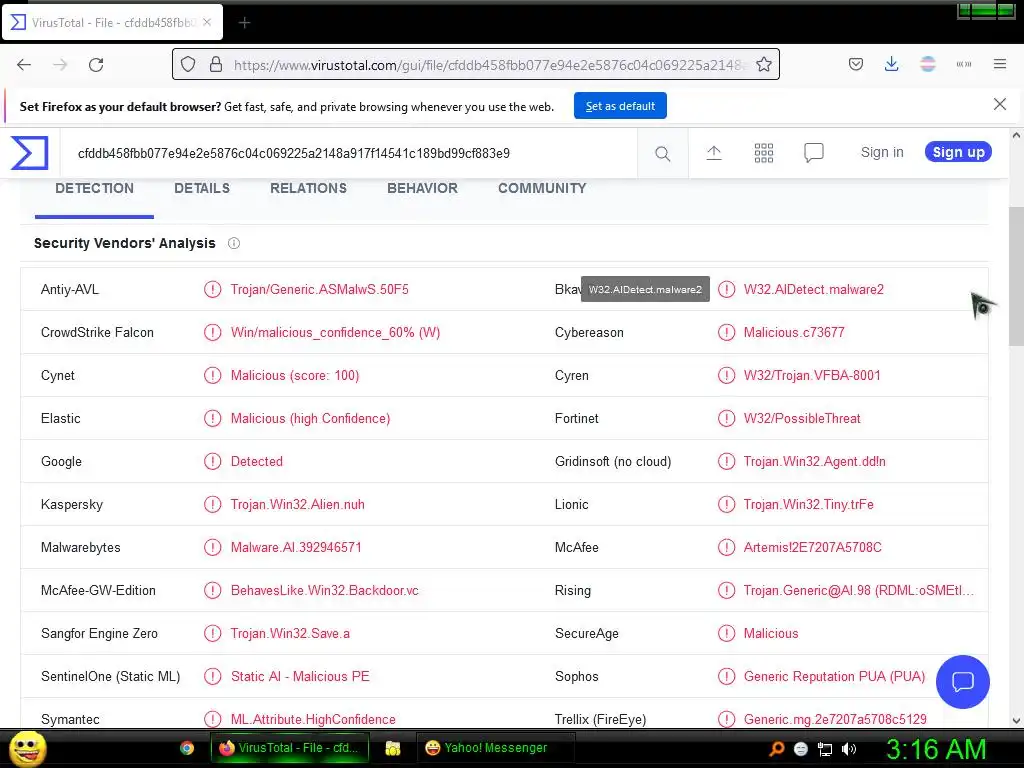Open the Firefox downloads icon
Viewport: 1024px width, 768px height.
click(891, 64)
